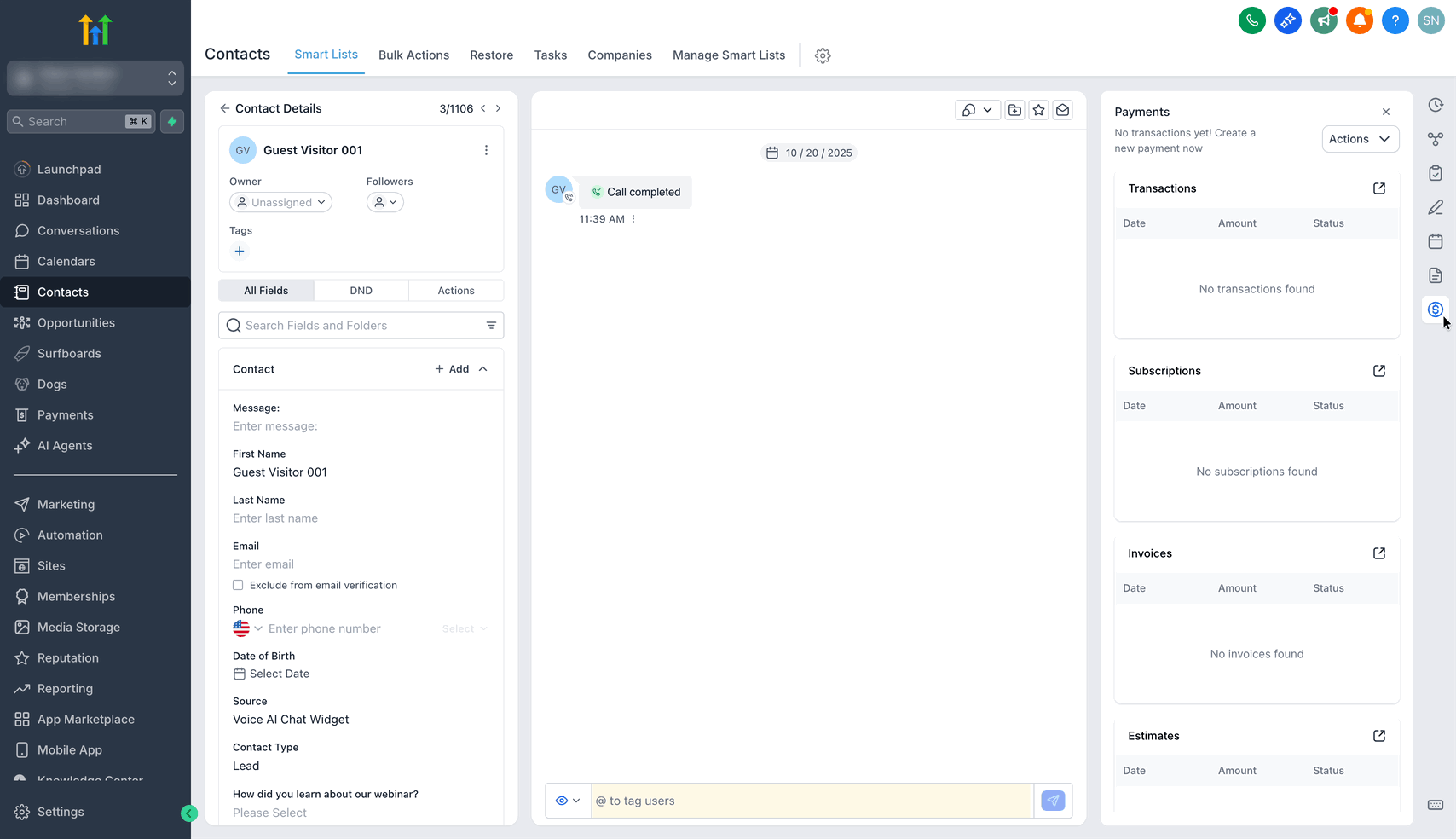
Task: Click the megaphone announcements icon
Action: click(x=1323, y=20)
